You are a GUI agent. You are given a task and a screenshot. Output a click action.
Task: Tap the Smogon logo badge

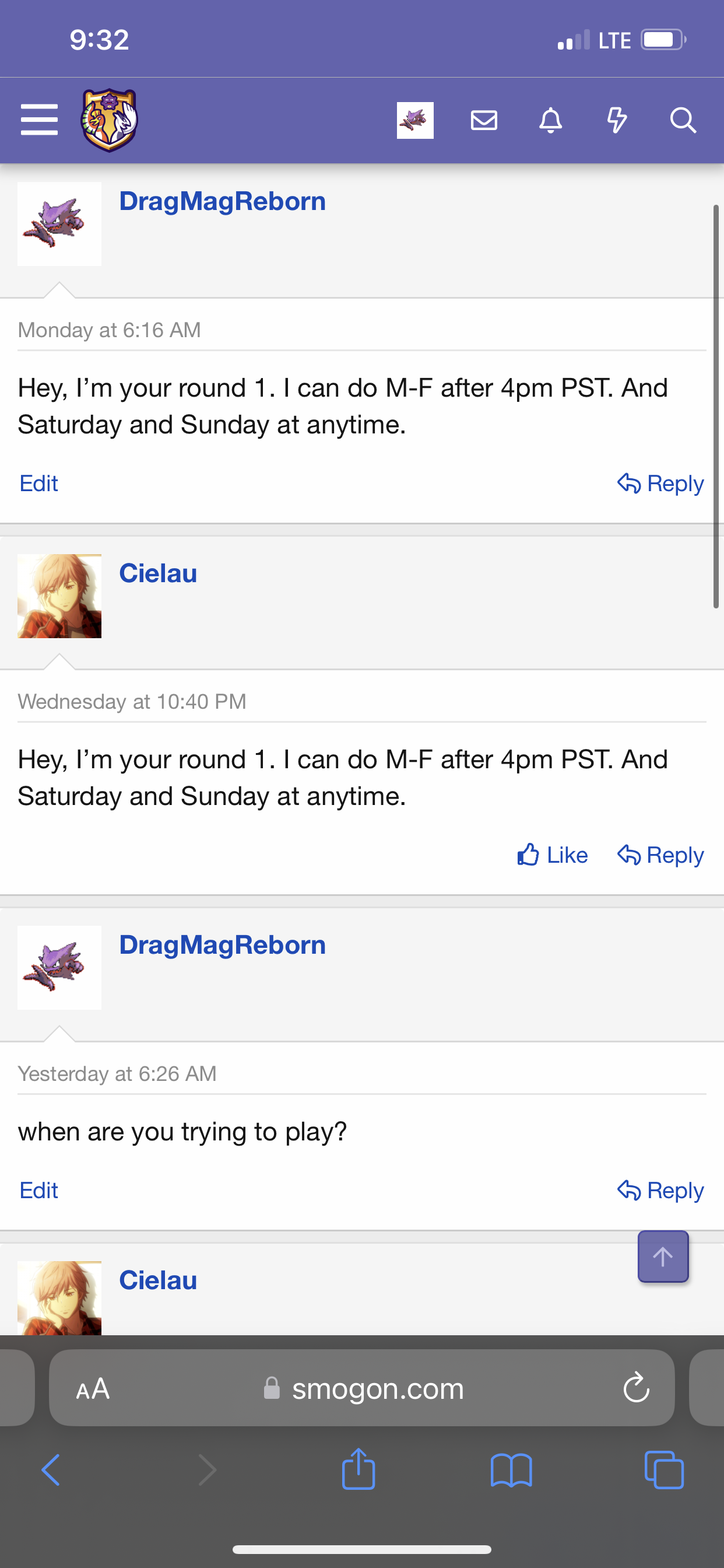[x=110, y=120]
